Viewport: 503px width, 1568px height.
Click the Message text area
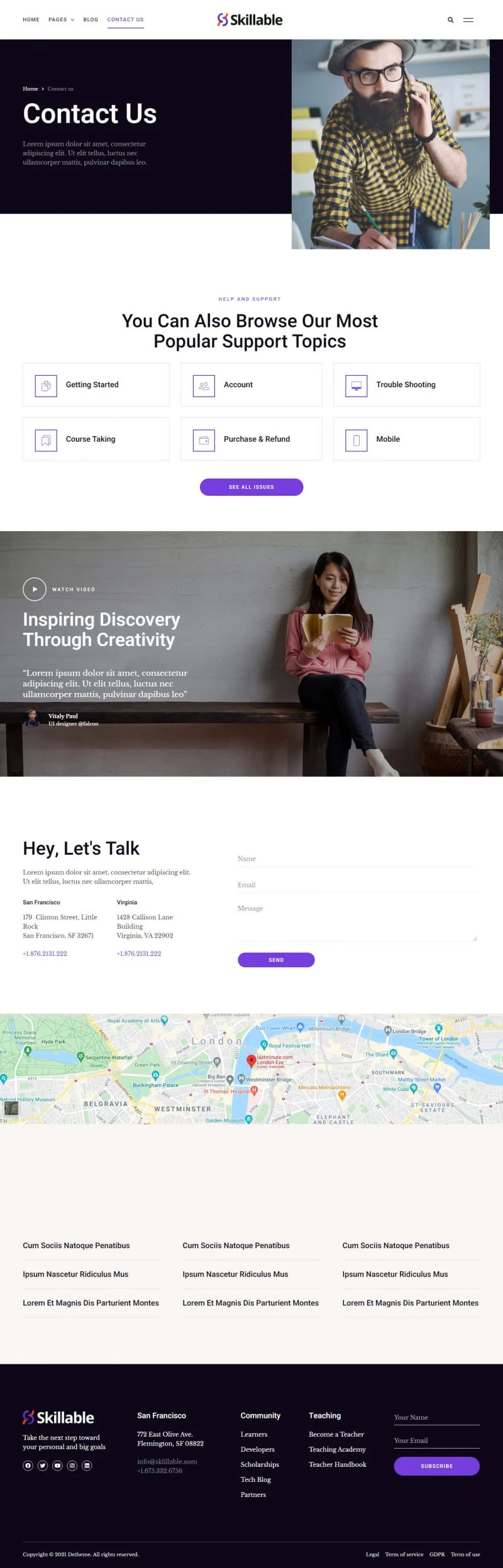point(357,922)
